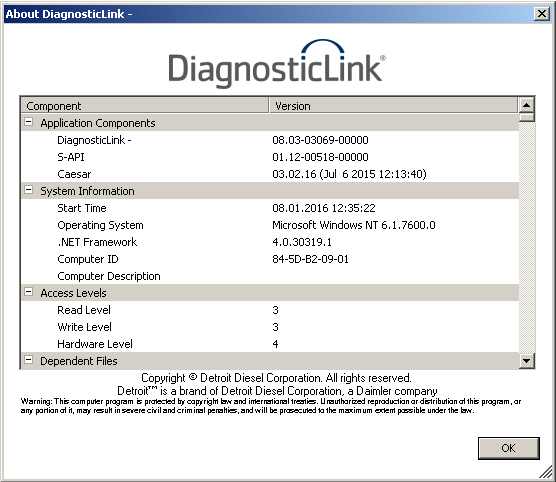Click the Version column header

pos(393,106)
